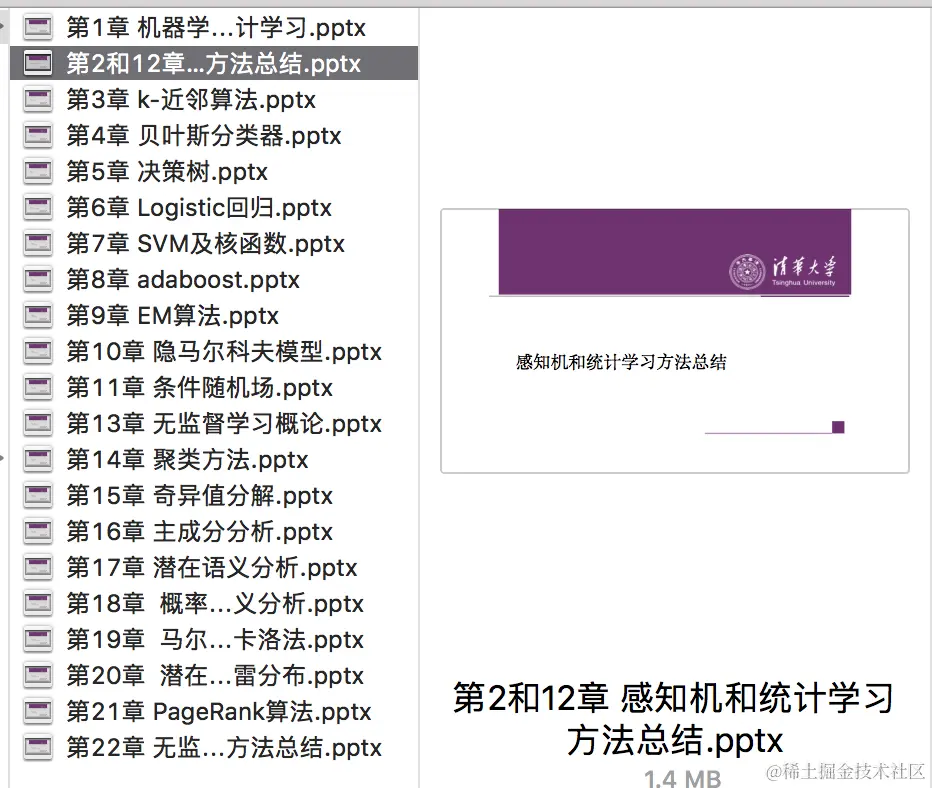Click the icon next to 第17章 潜在语义分析.pptx
932x788 pixels.
tap(37, 567)
